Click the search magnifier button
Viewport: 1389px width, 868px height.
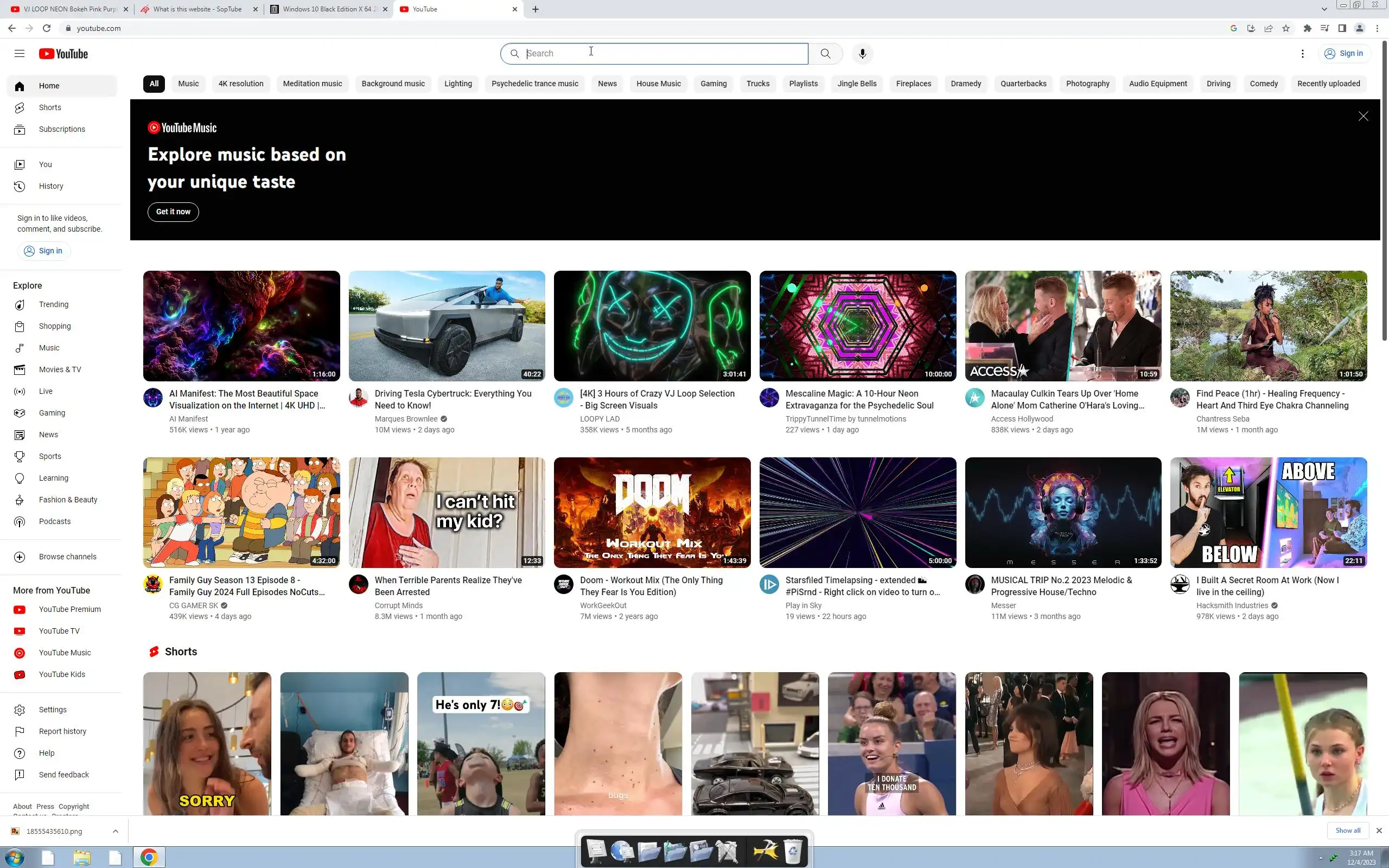tap(825, 53)
